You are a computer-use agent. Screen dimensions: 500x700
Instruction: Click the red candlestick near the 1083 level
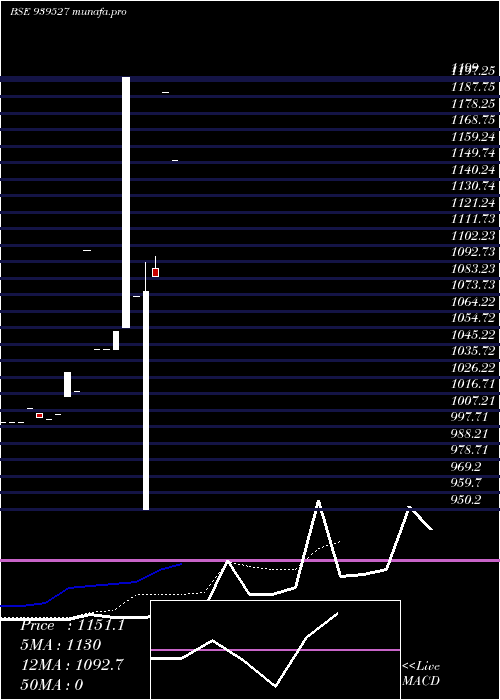pos(155,272)
